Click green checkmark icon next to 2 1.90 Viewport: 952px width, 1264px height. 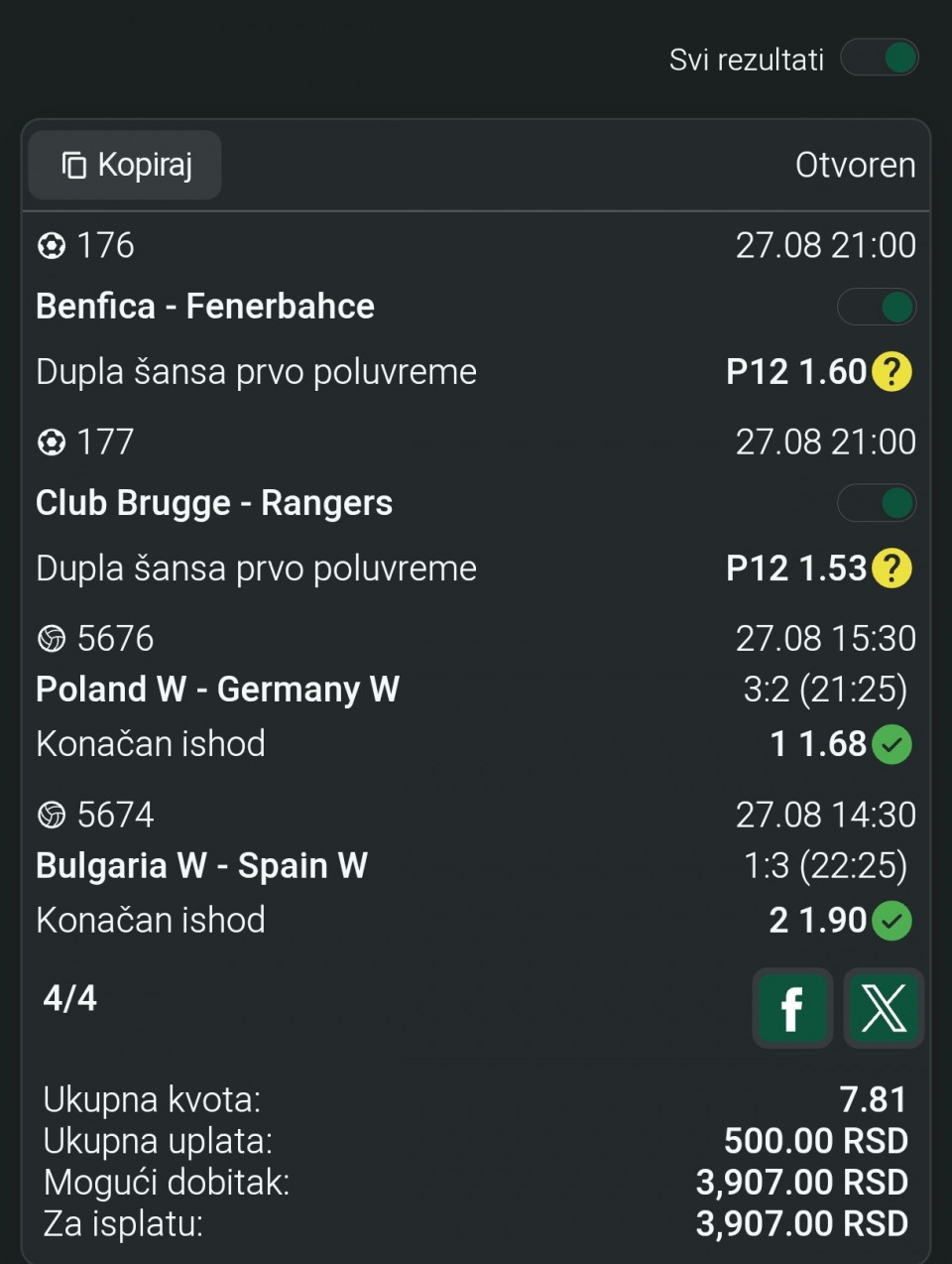892,921
